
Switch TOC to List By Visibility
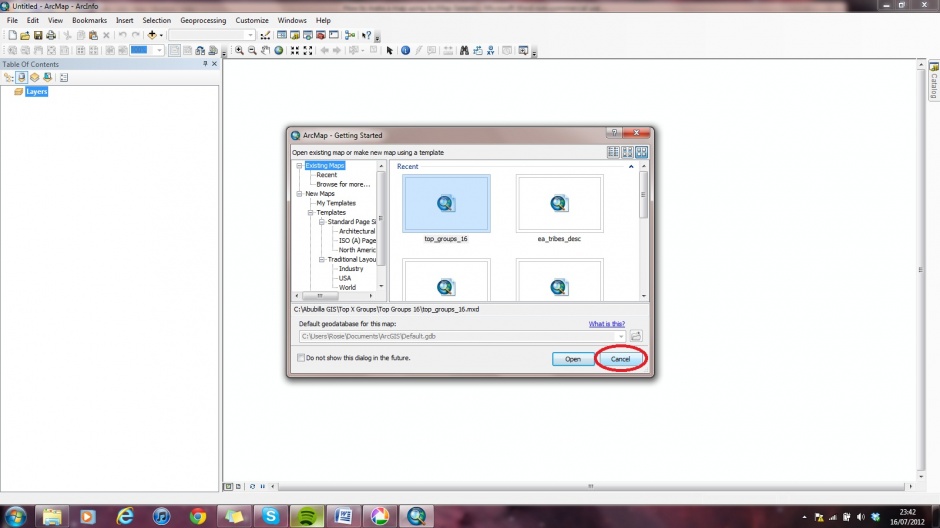click(35, 77)
